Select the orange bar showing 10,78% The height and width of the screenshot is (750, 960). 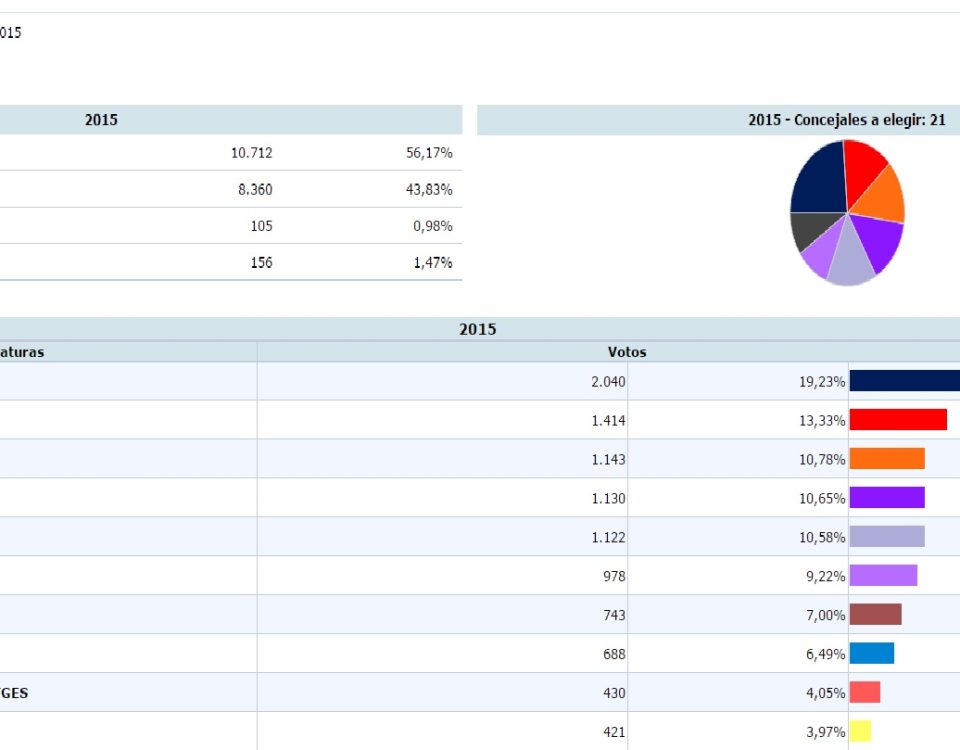coord(887,459)
